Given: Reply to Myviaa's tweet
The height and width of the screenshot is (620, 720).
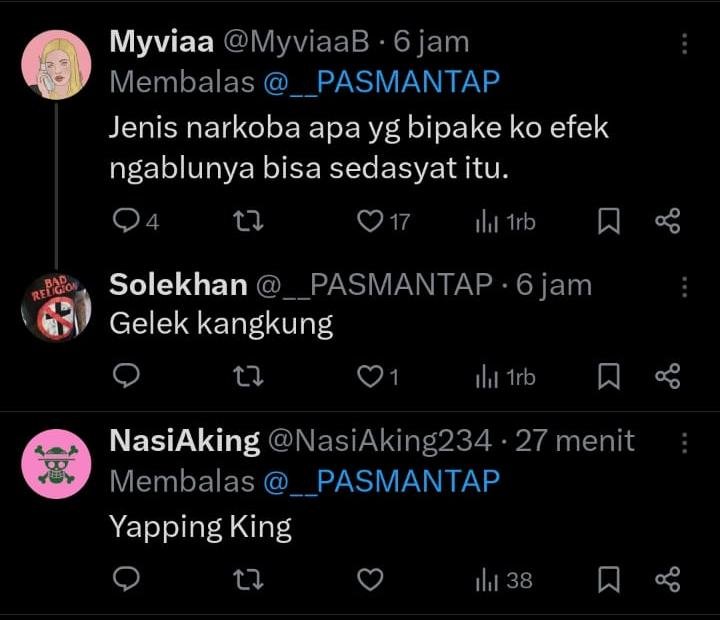Looking at the screenshot, I should pyautogui.click(x=126, y=222).
